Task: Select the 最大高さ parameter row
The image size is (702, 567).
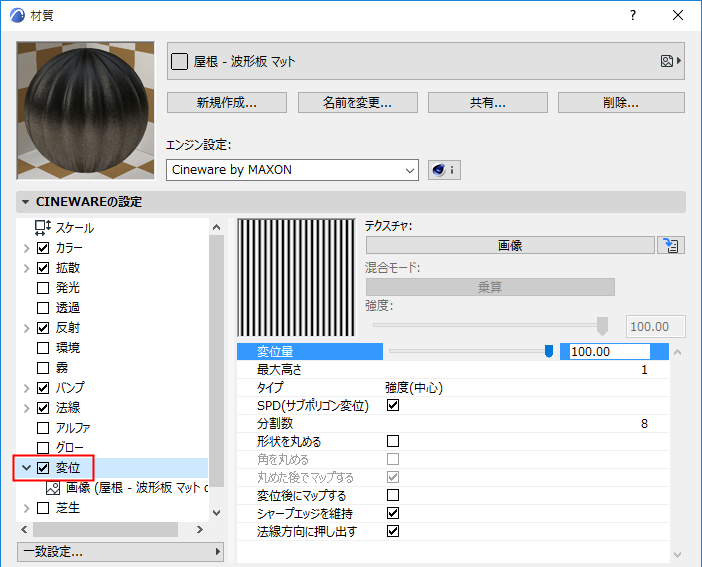Action: coord(453,370)
